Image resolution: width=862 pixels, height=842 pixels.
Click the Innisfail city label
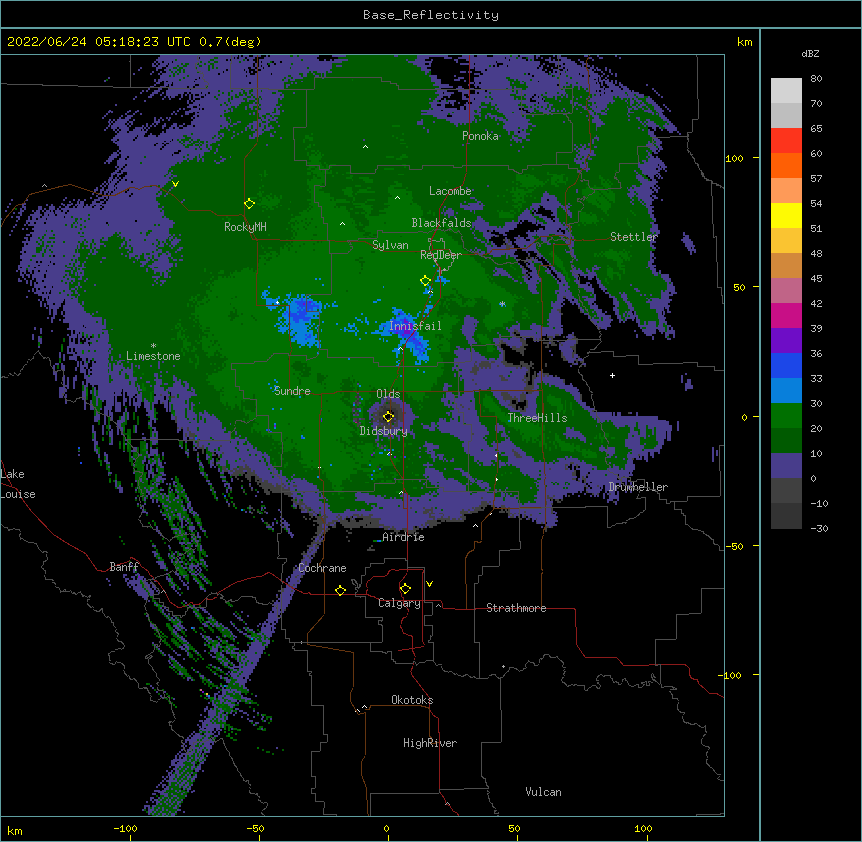(415, 326)
